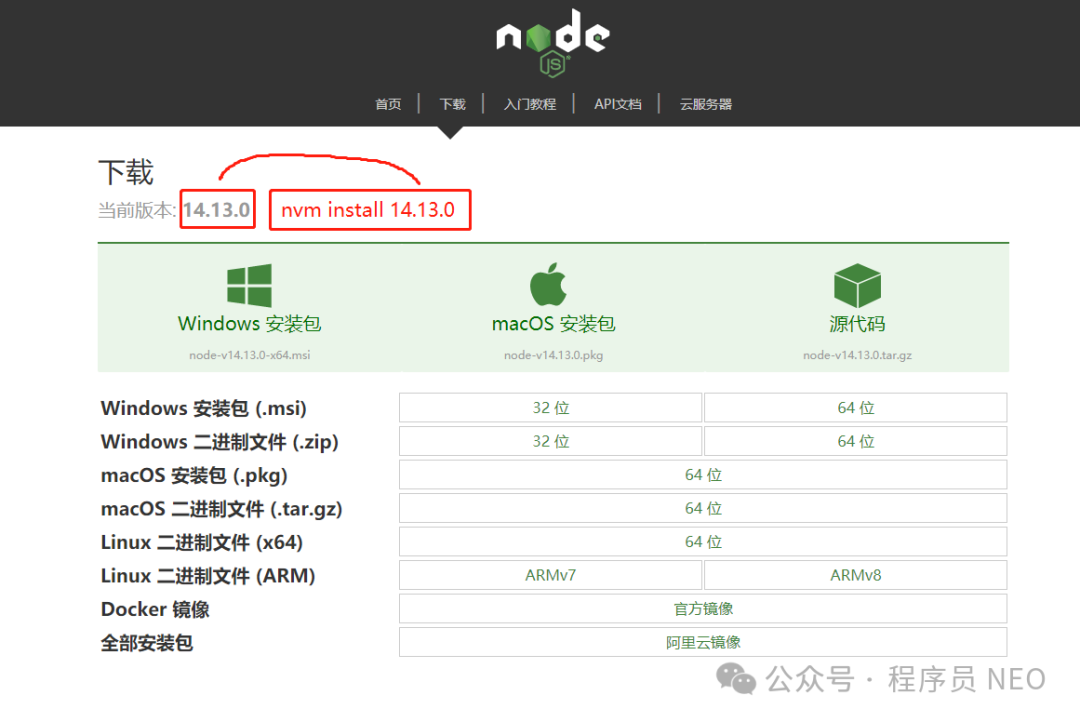The height and width of the screenshot is (722, 1080).
Task: Click the Windows 二进制文件 (.zip) row label
Action: pyautogui.click(x=220, y=442)
